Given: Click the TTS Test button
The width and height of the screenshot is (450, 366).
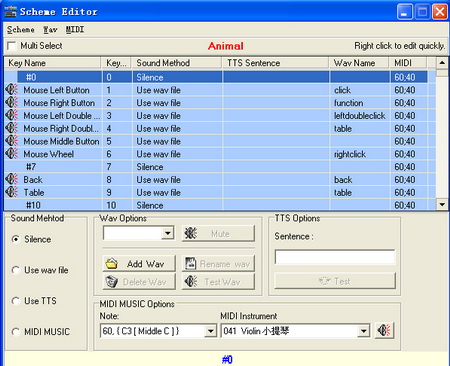Looking at the screenshot, I should 335,281.
